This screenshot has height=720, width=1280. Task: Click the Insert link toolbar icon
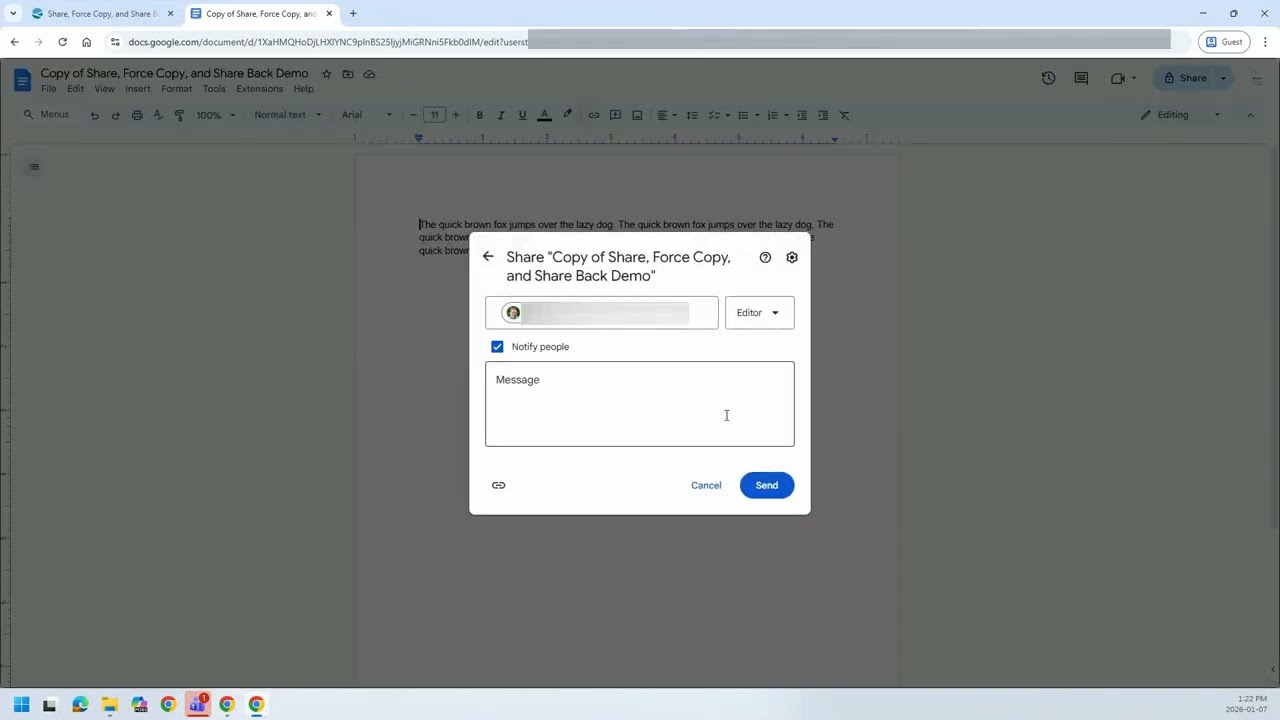pyautogui.click(x=593, y=115)
